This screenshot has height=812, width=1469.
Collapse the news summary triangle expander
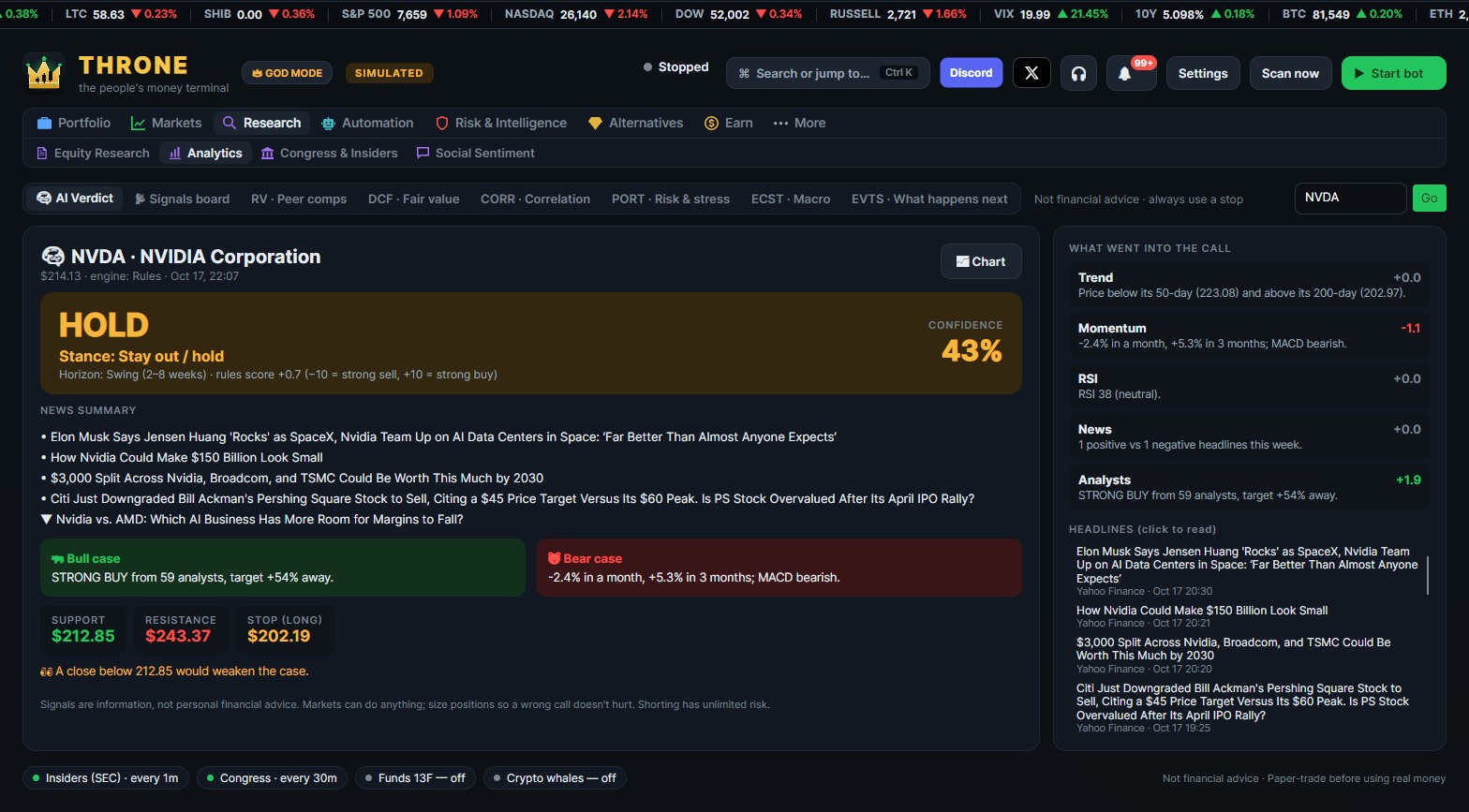tap(46, 519)
